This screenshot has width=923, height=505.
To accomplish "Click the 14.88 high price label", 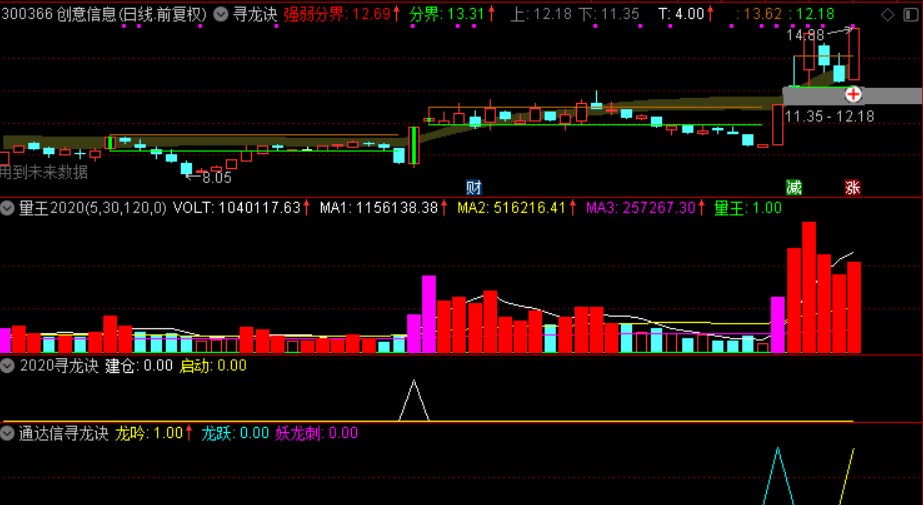I will pyautogui.click(x=805, y=35).
